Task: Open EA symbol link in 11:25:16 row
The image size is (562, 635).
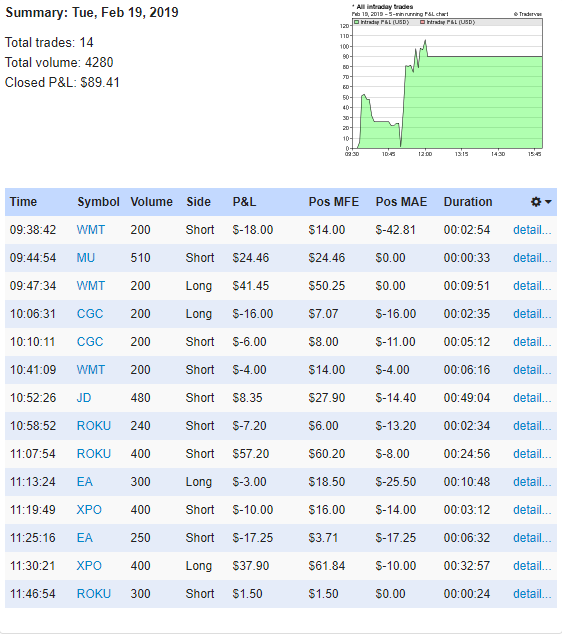Action: coord(85,537)
